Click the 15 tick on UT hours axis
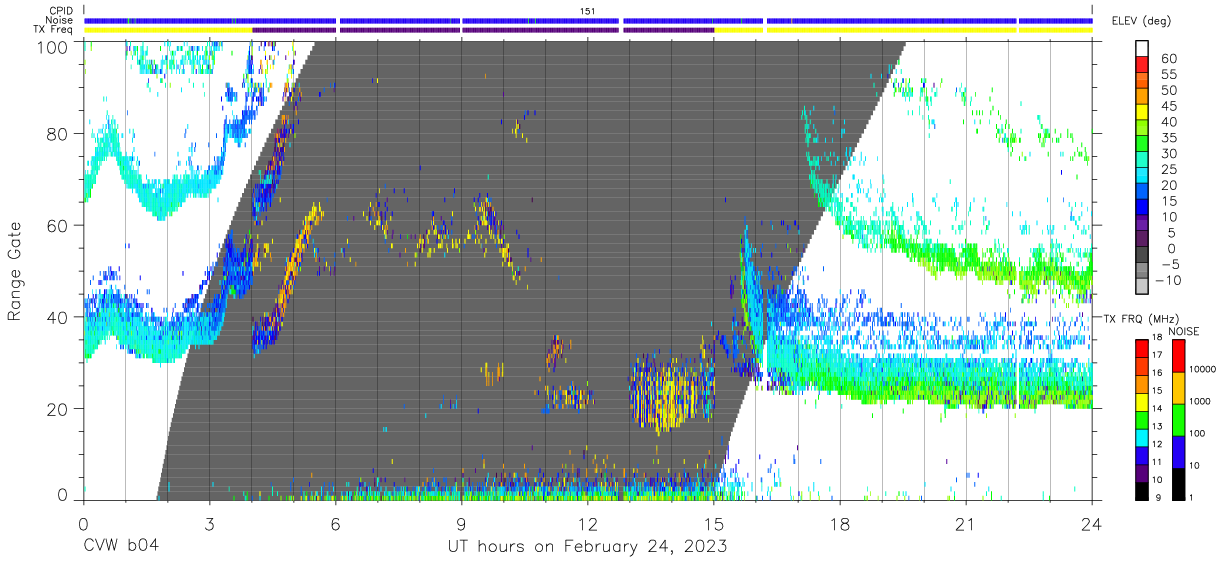The image size is (1228, 567). (714, 523)
